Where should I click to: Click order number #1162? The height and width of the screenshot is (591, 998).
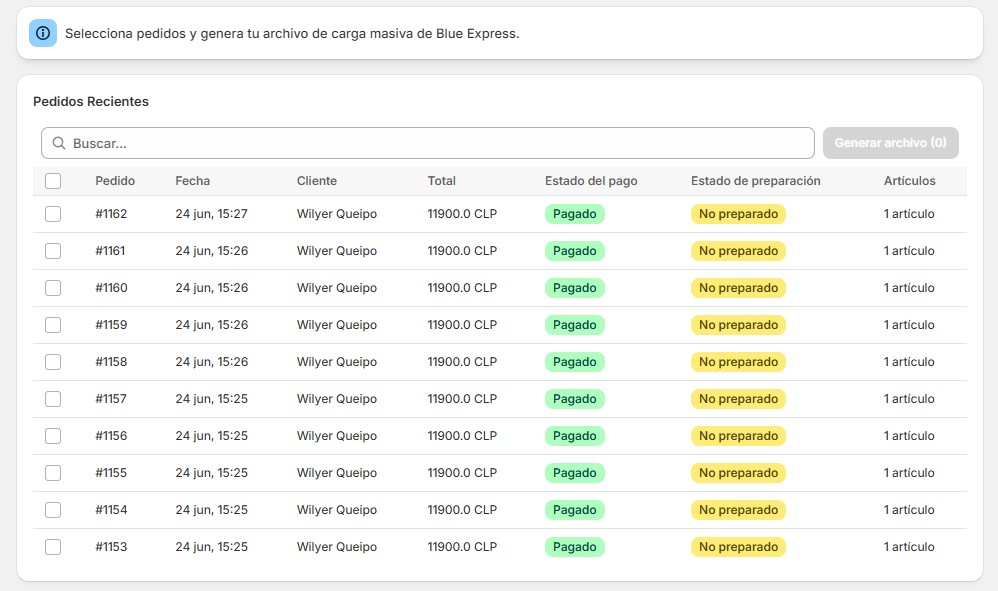click(x=111, y=214)
